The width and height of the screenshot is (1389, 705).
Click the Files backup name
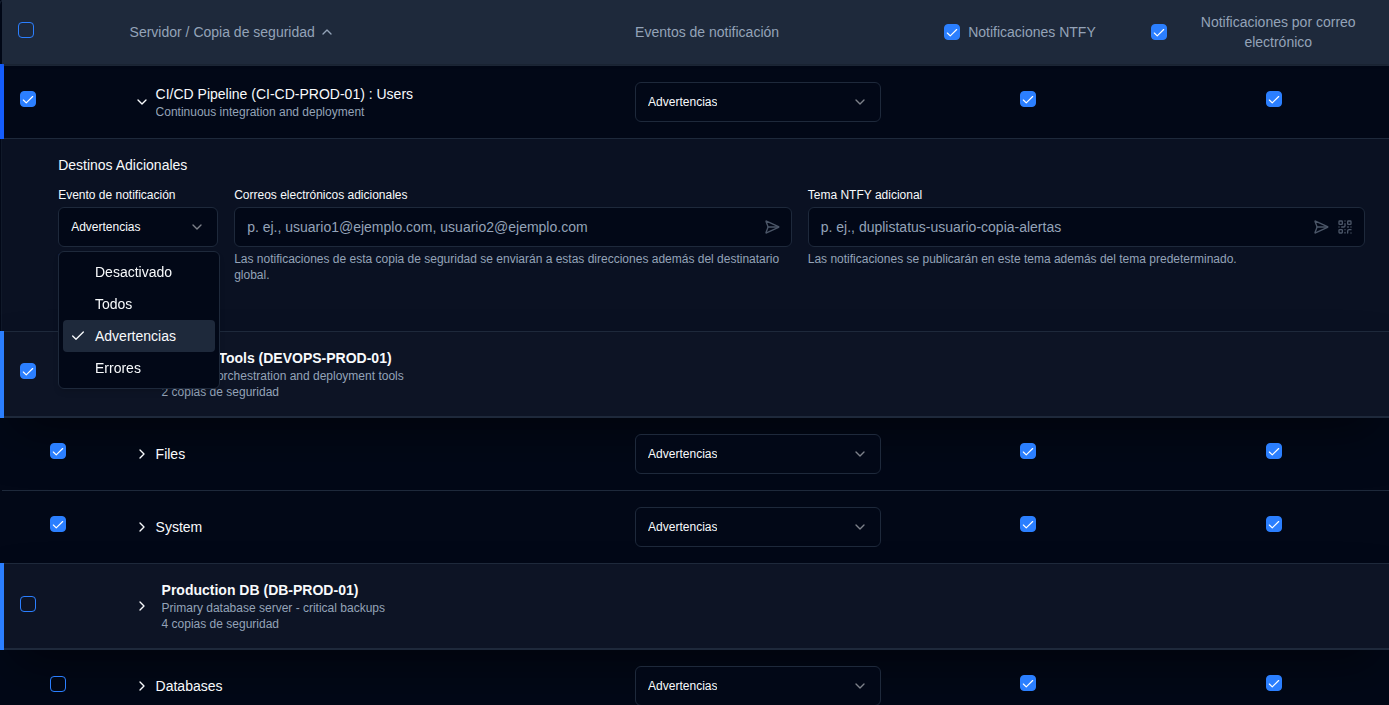click(170, 454)
